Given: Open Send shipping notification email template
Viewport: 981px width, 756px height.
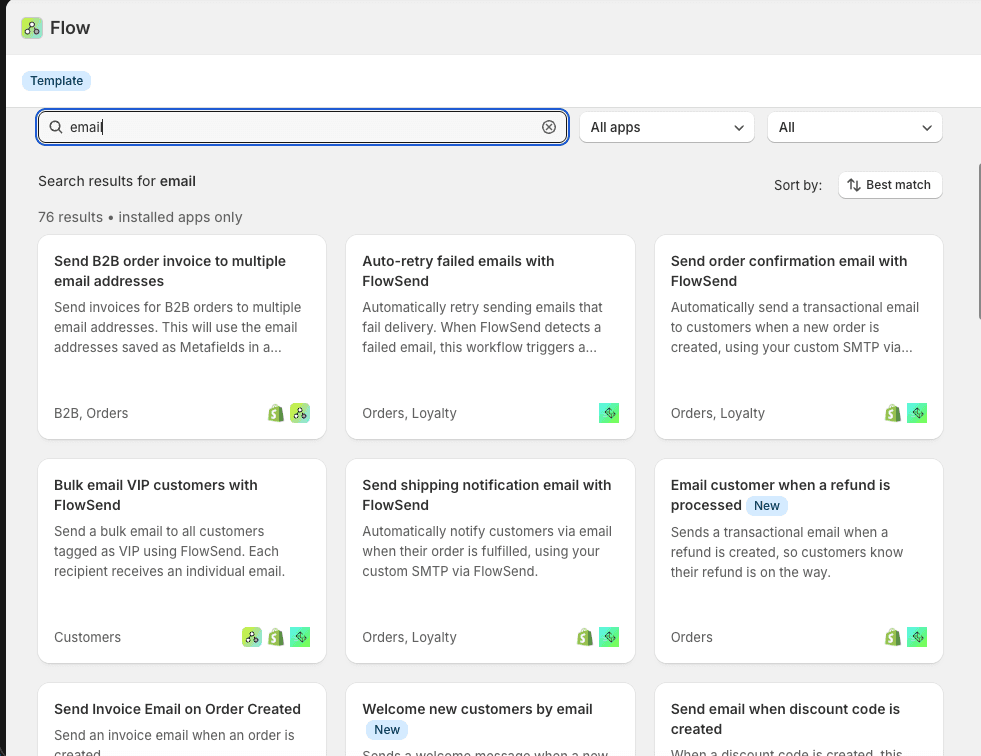Looking at the screenshot, I should tap(490, 561).
